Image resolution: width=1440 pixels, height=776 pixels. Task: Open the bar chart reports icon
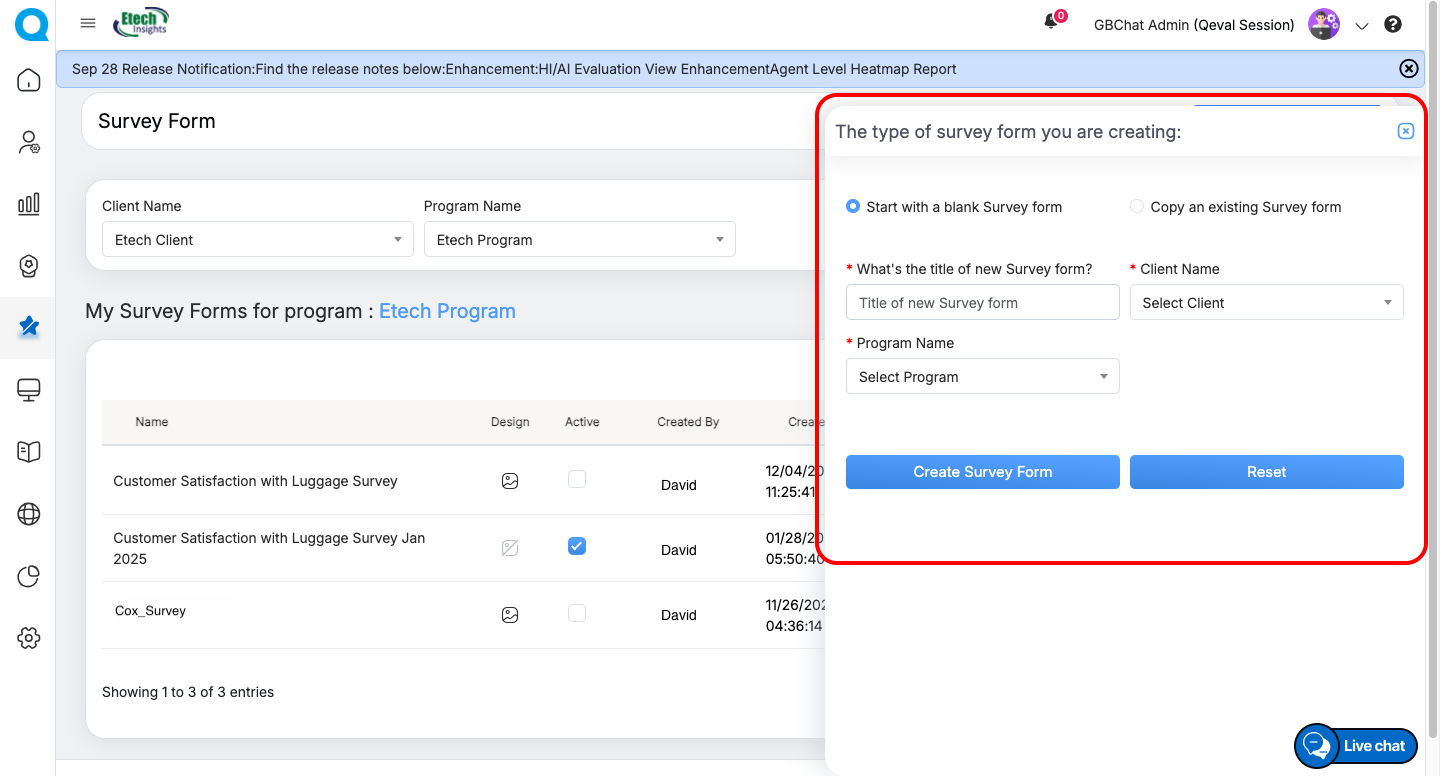coord(29,204)
